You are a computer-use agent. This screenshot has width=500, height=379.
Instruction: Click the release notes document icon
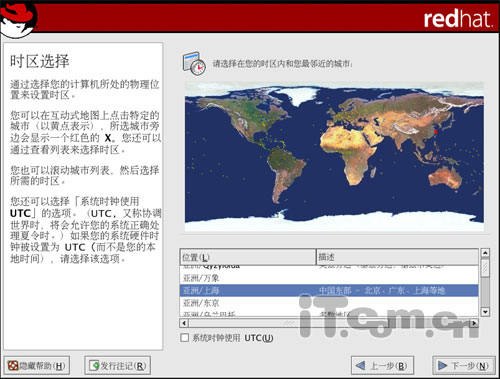[94, 366]
